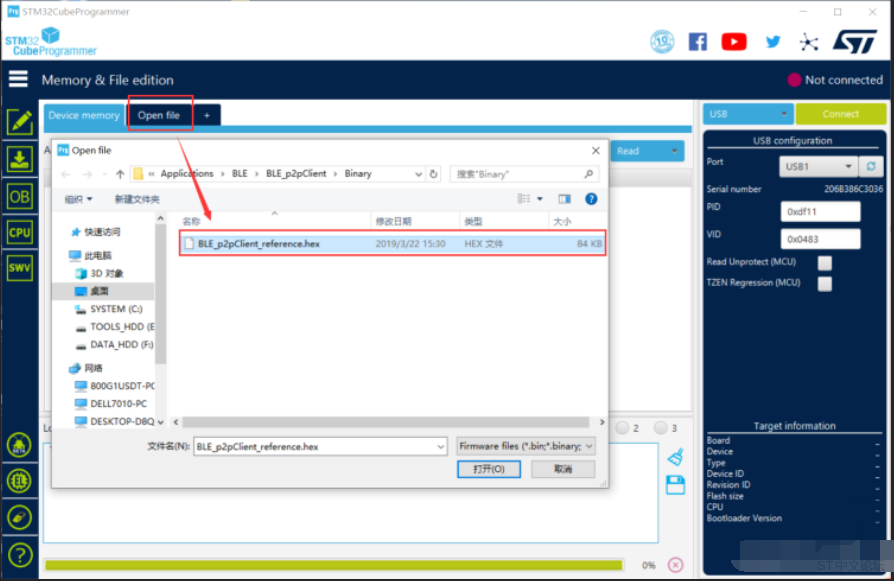The height and width of the screenshot is (581, 894).
Task: Refresh the USB port list
Action: coord(871,166)
